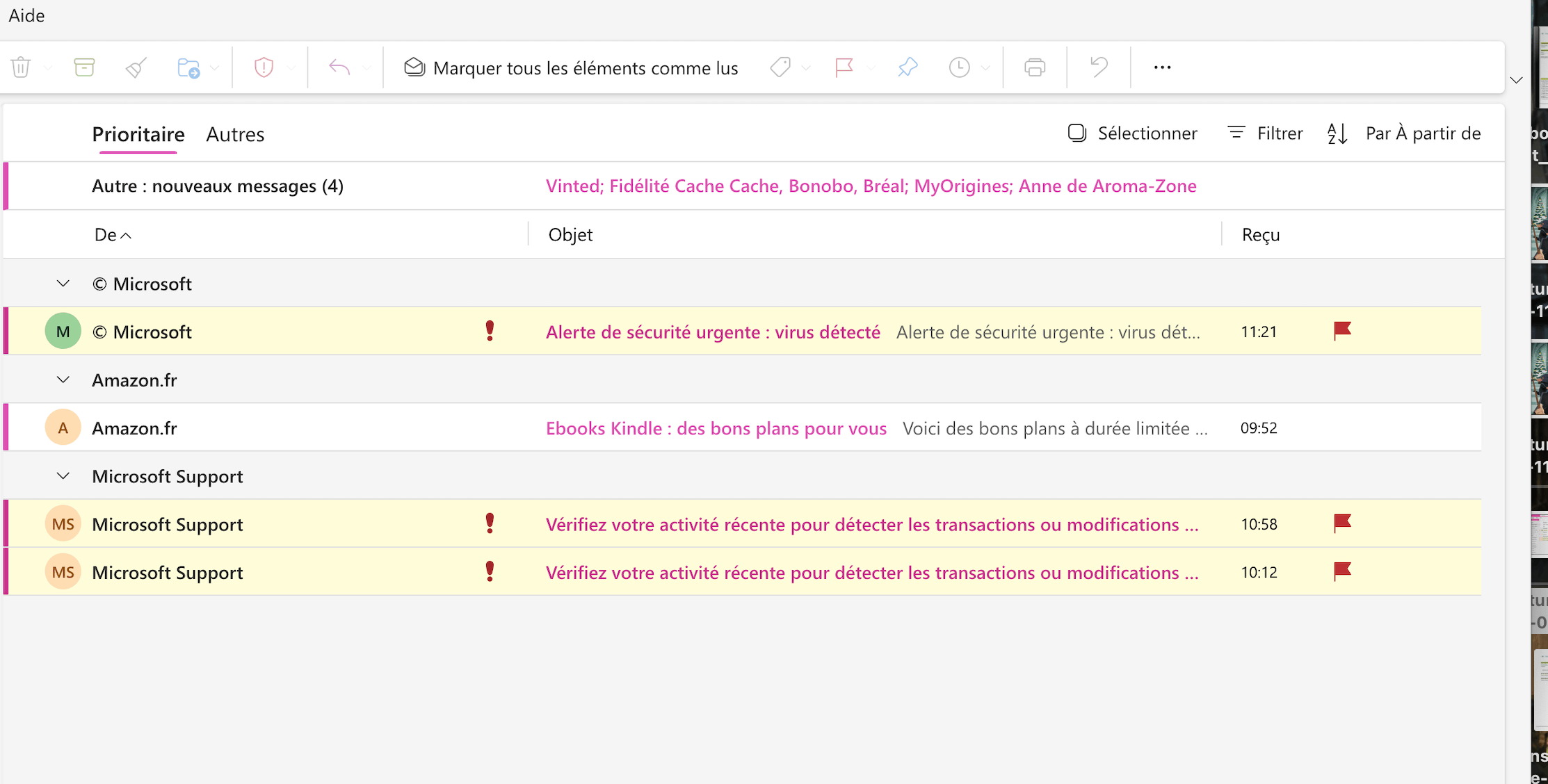Image resolution: width=1548 pixels, height=784 pixels.
Task: Click the sort direction A-Z icon
Action: point(1337,133)
